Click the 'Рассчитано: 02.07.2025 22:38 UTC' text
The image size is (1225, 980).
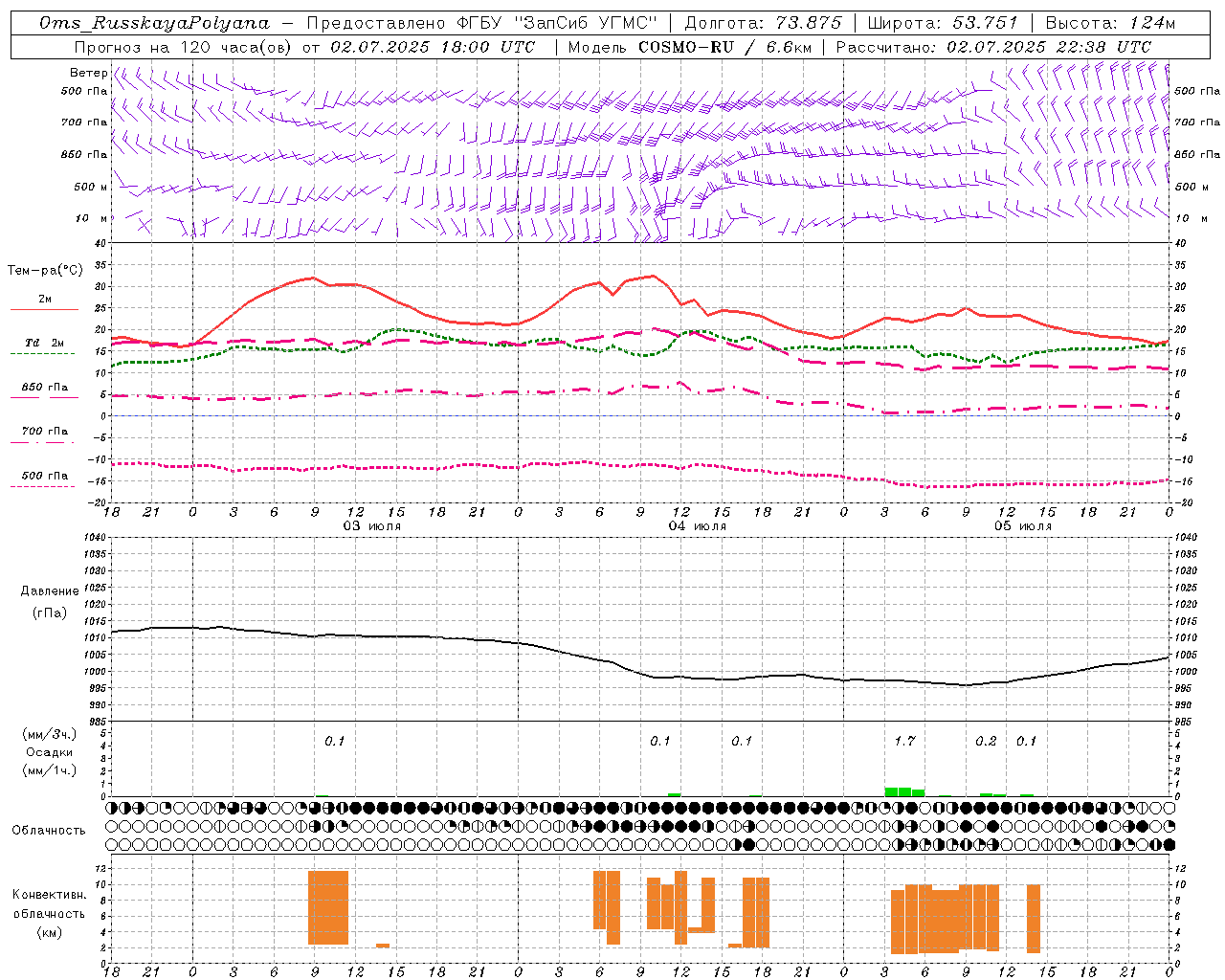(x=993, y=47)
